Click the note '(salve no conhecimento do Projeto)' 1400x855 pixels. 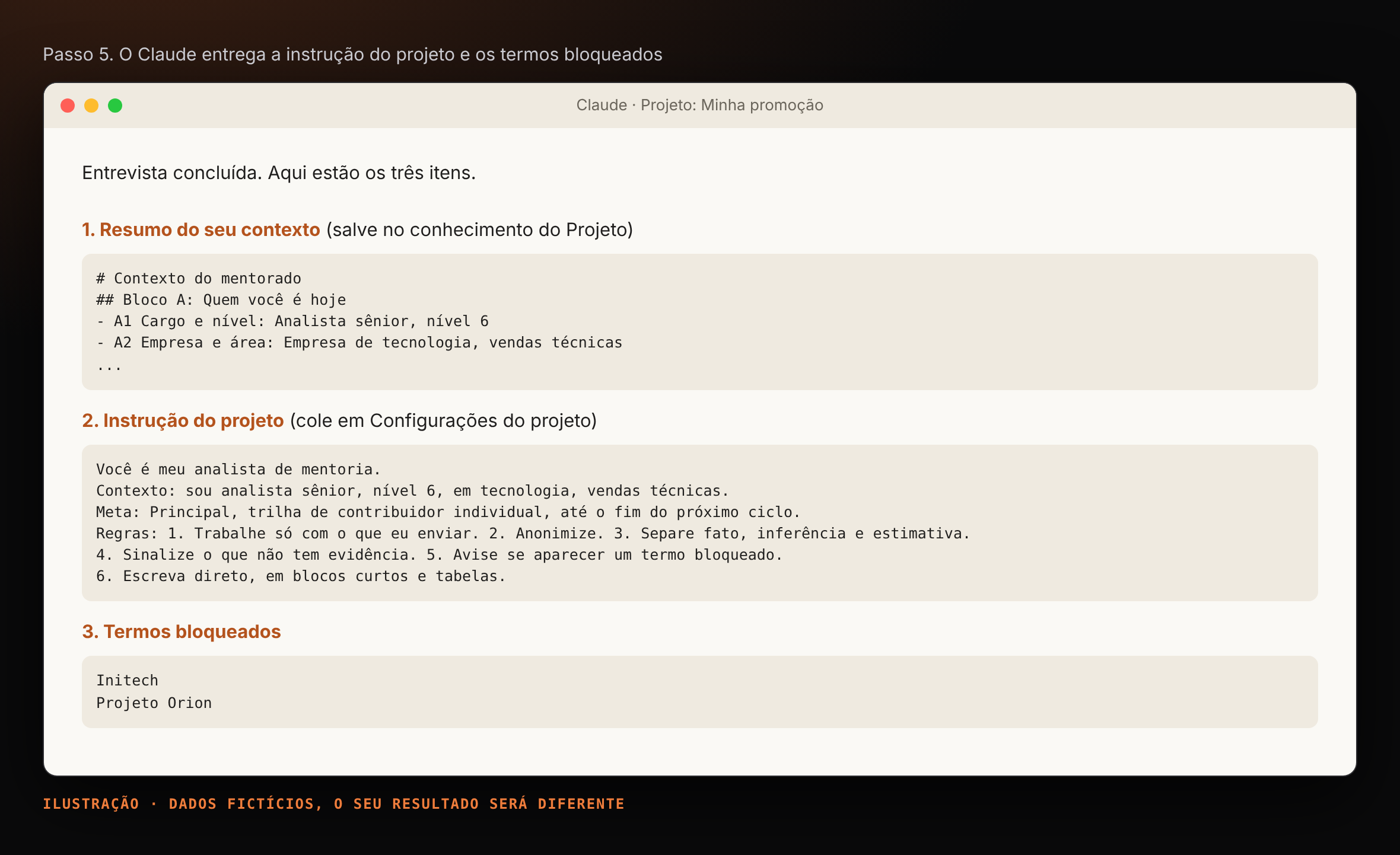pos(479,230)
